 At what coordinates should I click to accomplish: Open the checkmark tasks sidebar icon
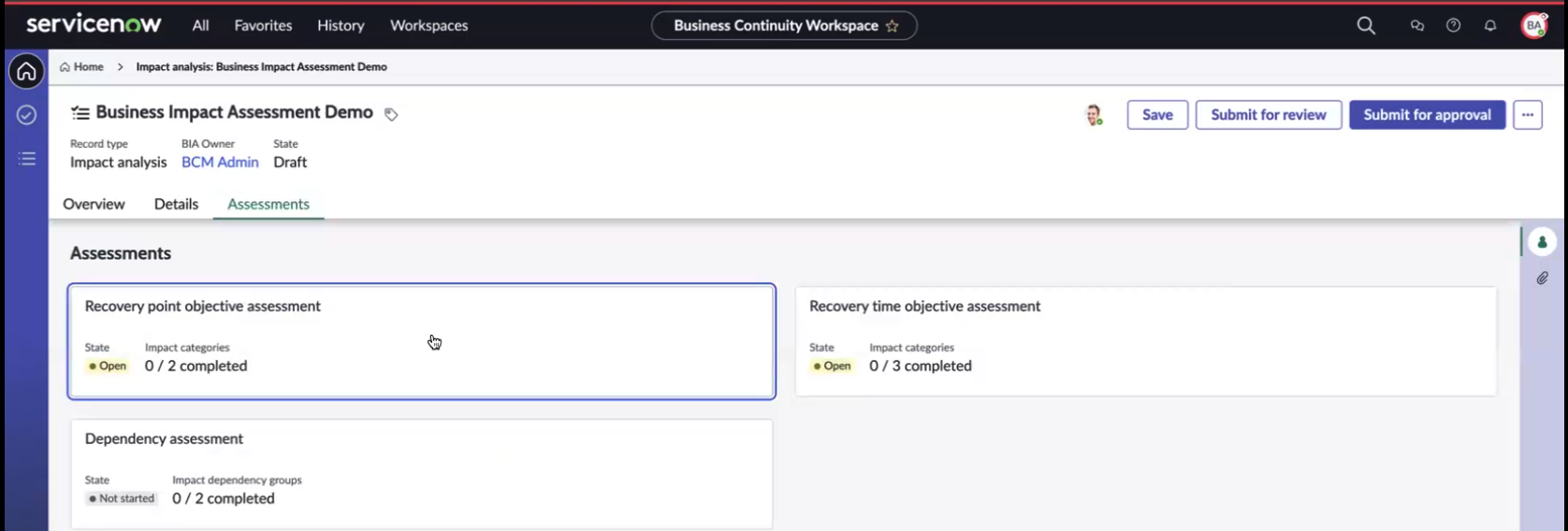pyautogui.click(x=26, y=114)
